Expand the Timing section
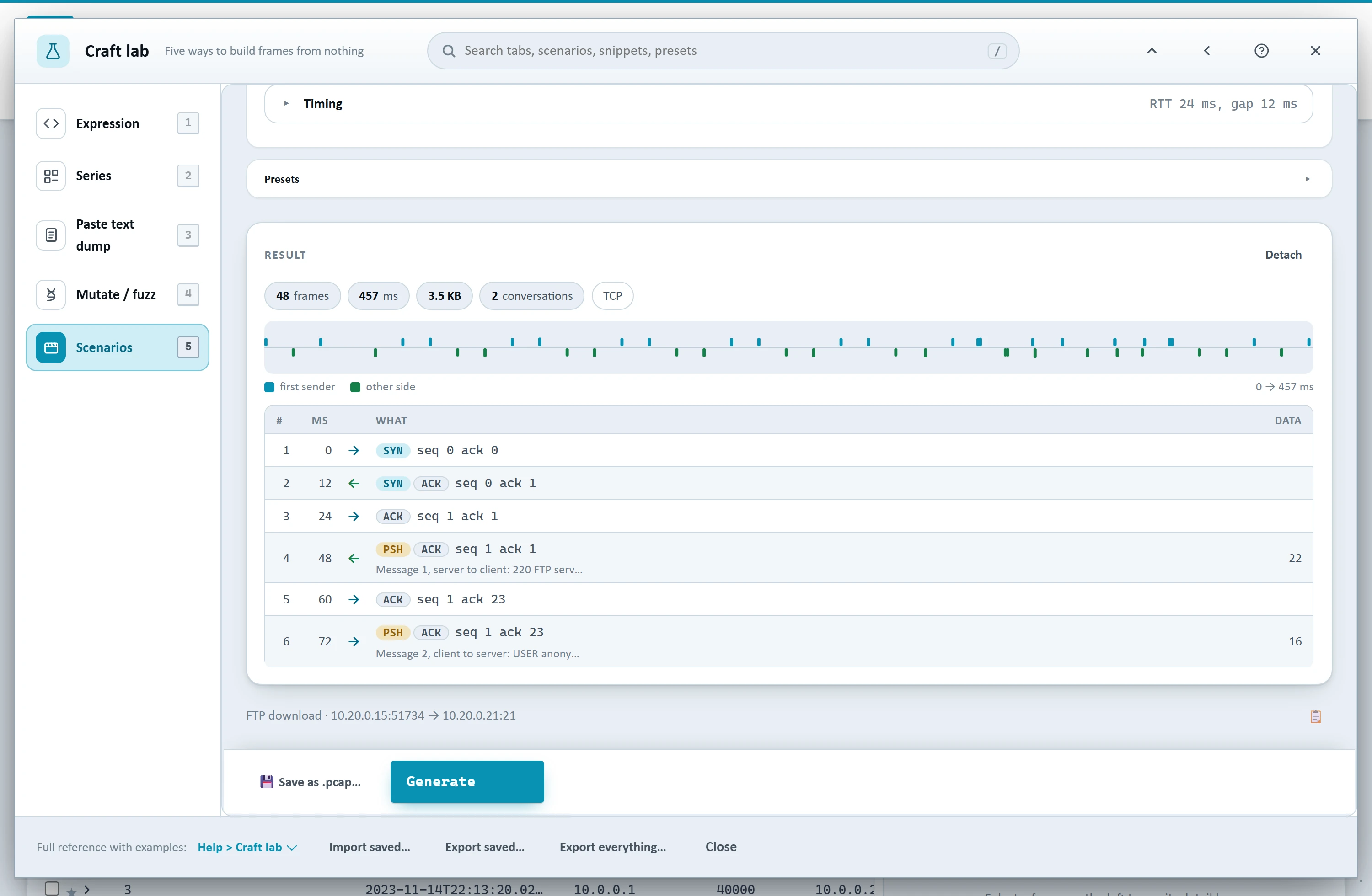The width and height of the screenshot is (1372, 896). (x=788, y=104)
